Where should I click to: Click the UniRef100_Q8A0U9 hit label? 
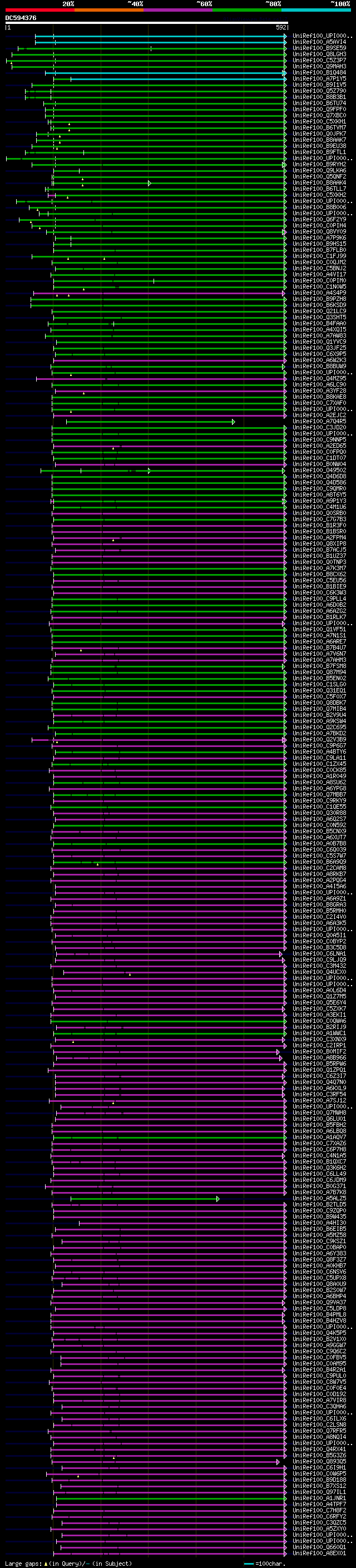coord(319,1284)
